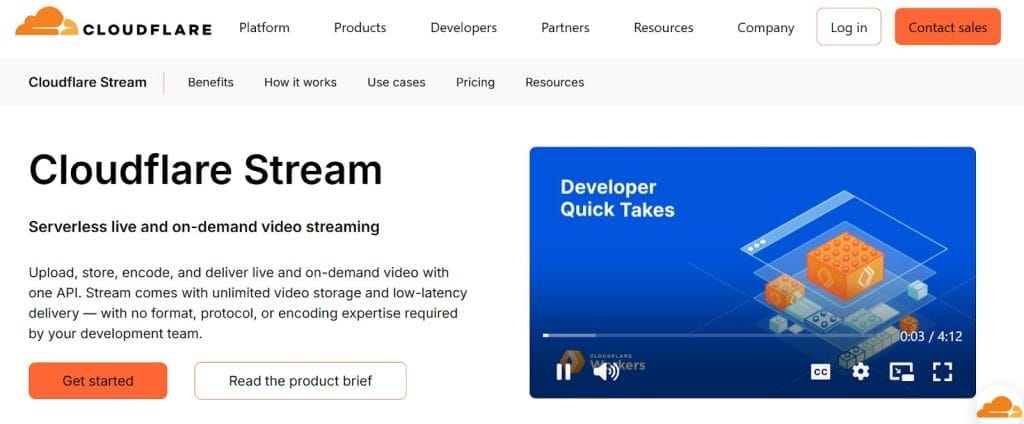Open the Company menu
This screenshot has height=424, width=1024.
(766, 27)
